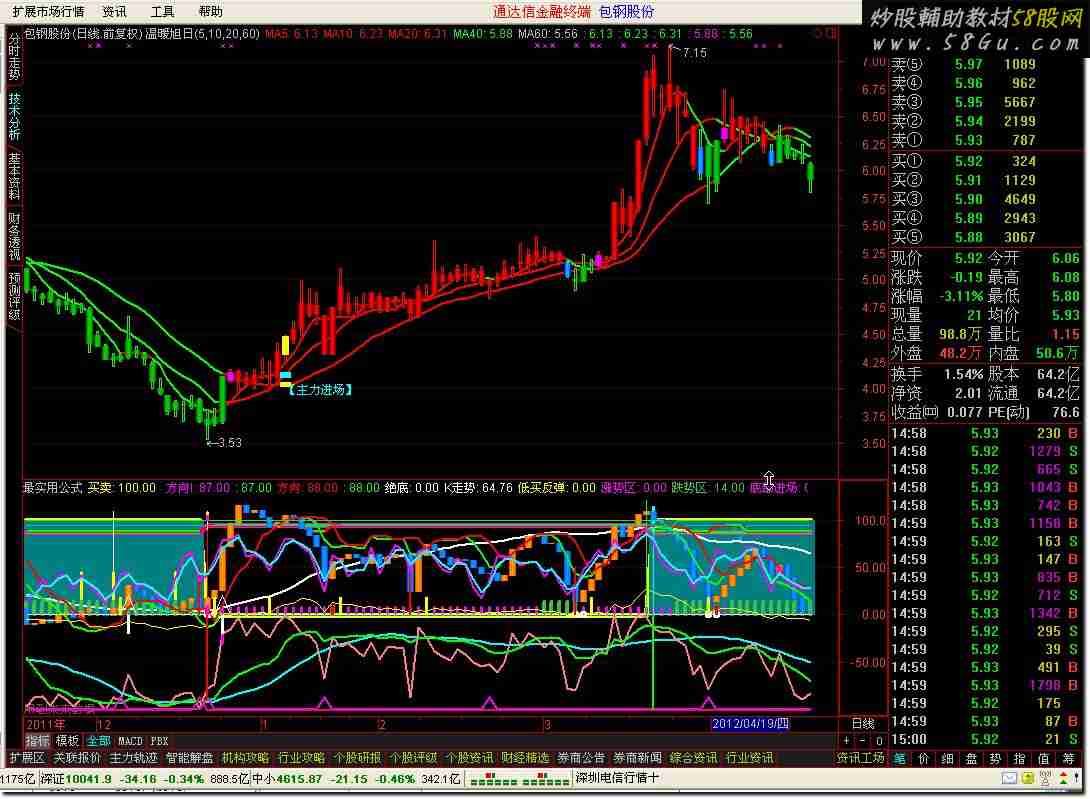The height and width of the screenshot is (799, 1090).
Task: Open the 行业攻略 tab
Action: click(x=301, y=758)
